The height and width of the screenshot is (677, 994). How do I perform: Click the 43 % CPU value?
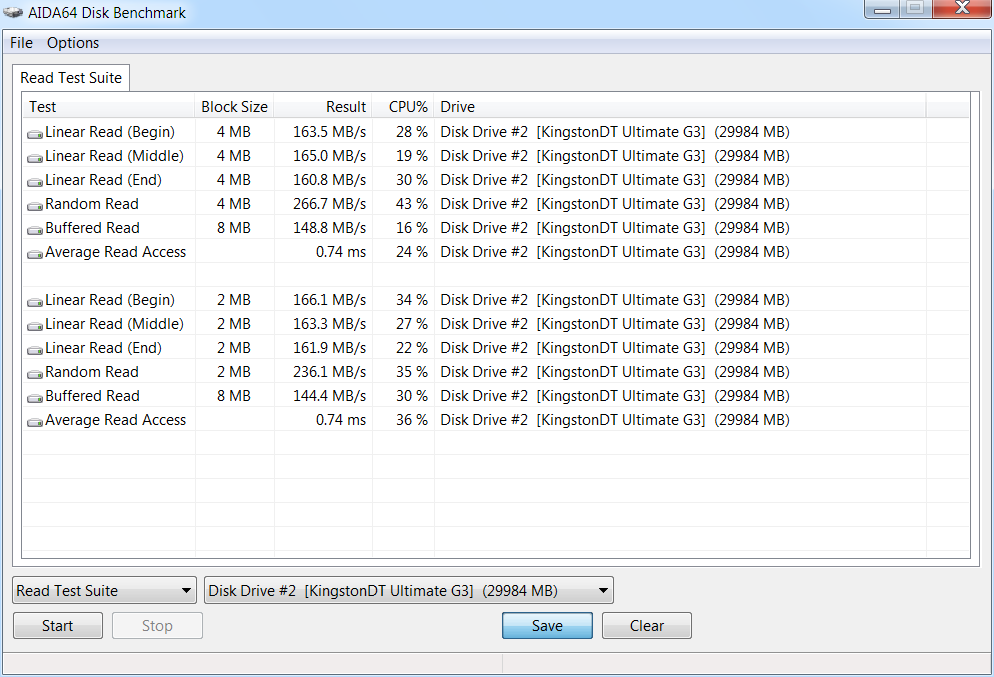coord(412,204)
